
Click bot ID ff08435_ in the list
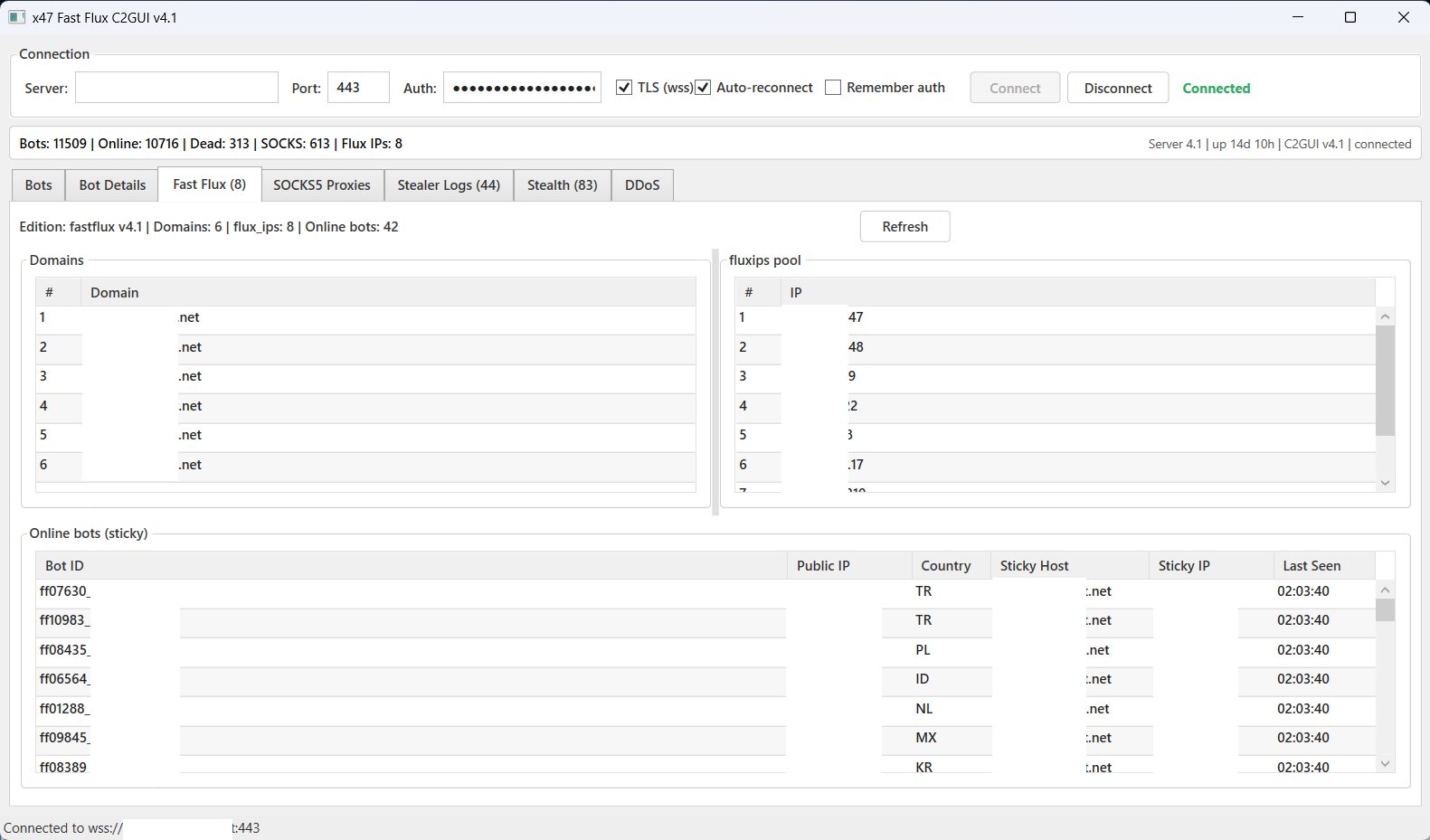pyautogui.click(x=65, y=650)
